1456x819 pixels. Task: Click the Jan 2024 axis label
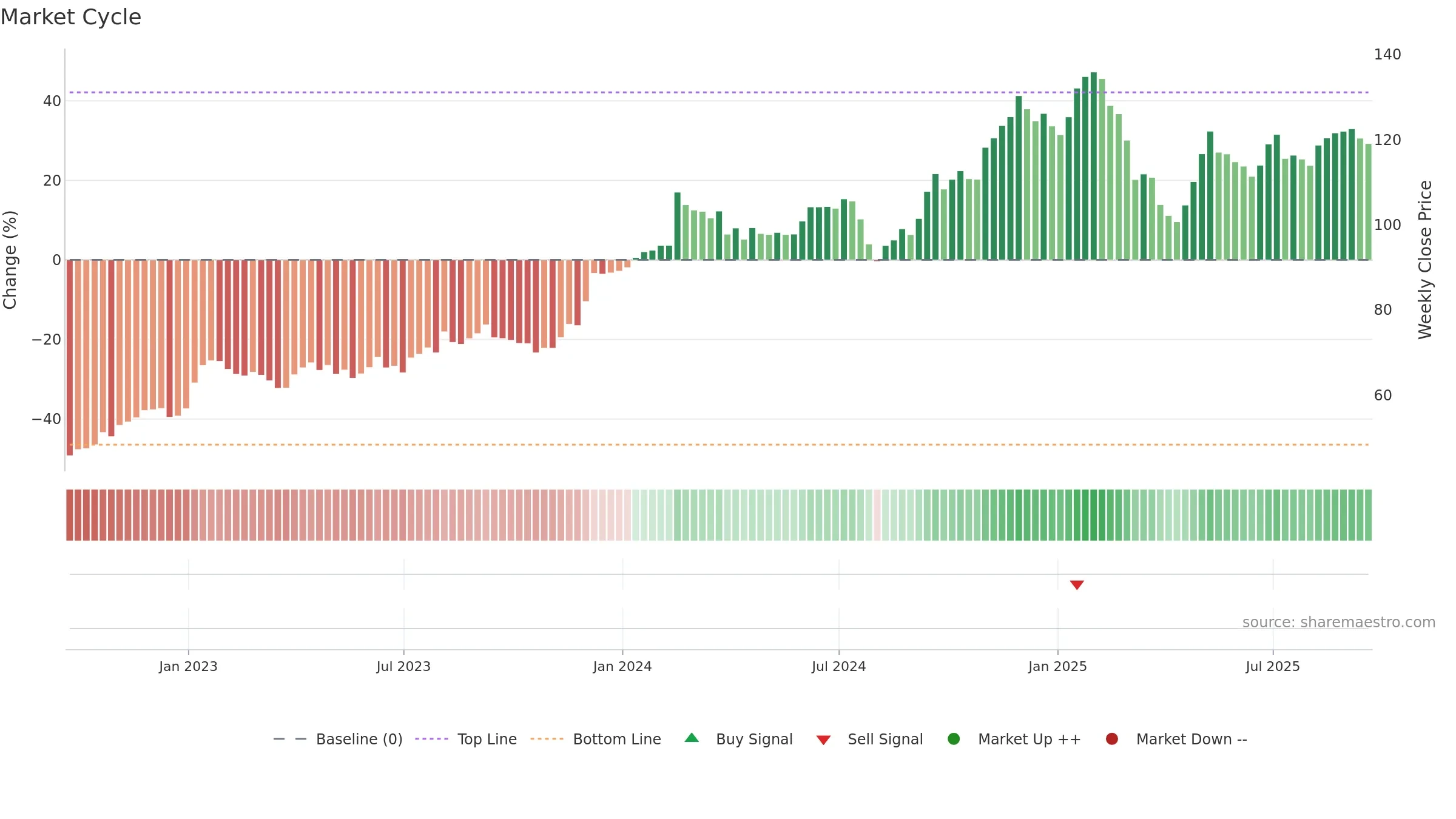[622, 666]
